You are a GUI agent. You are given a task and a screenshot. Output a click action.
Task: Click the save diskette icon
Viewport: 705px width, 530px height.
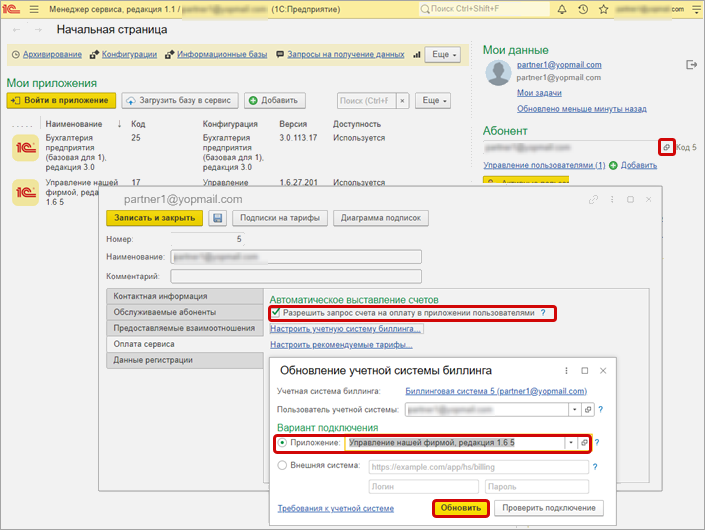[x=218, y=218]
